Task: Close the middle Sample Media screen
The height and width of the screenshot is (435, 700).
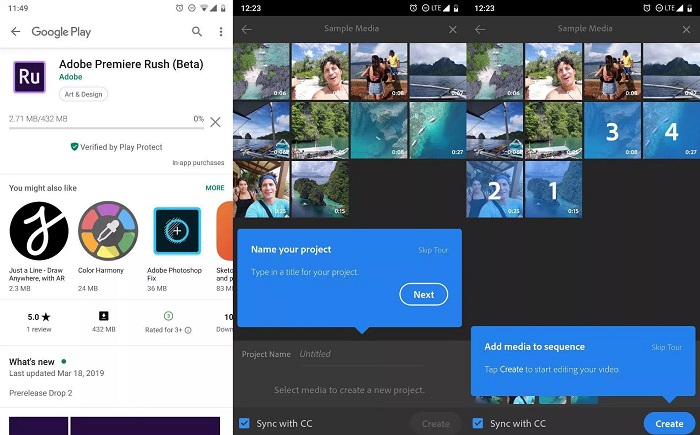Action: (x=453, y=29)
